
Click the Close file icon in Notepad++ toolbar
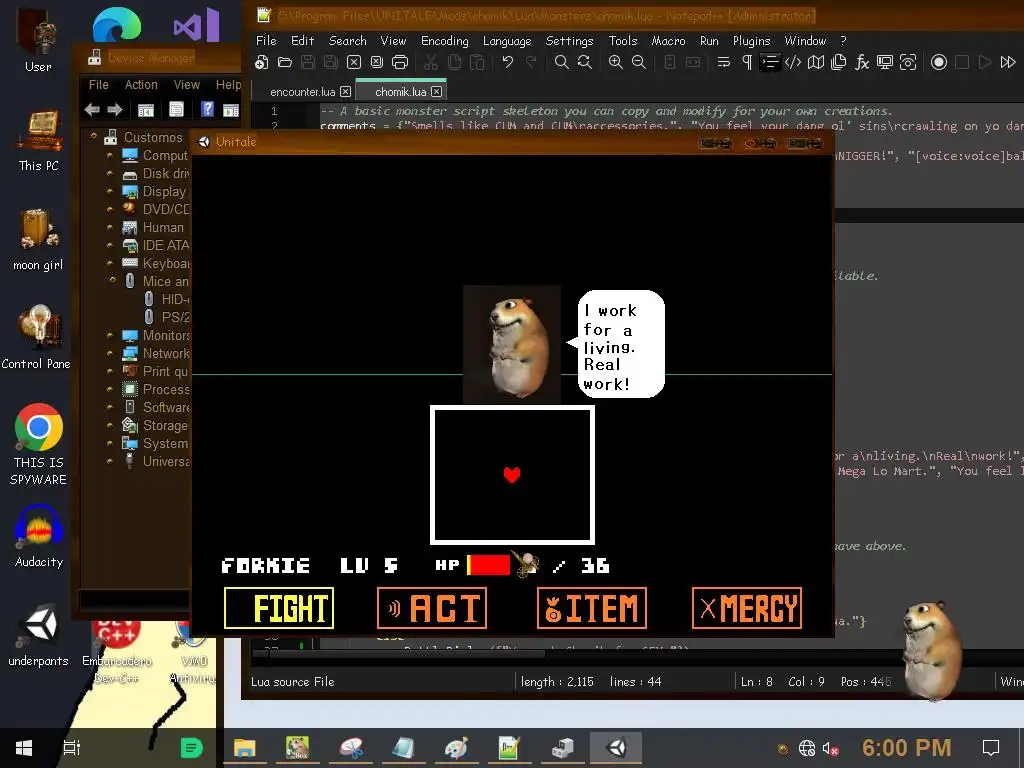(x=354, y=62)
